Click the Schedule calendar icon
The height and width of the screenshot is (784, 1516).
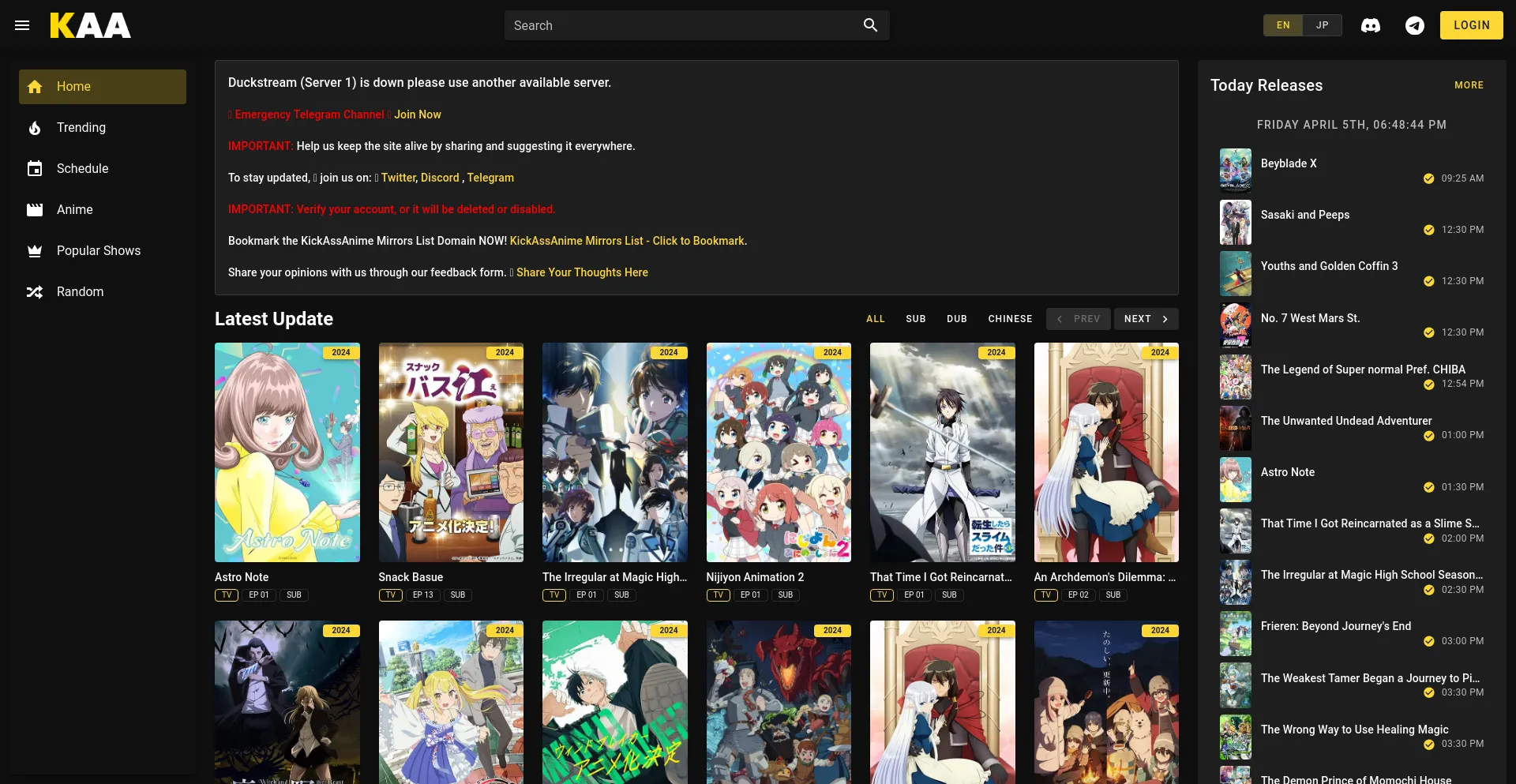(35, 169)
